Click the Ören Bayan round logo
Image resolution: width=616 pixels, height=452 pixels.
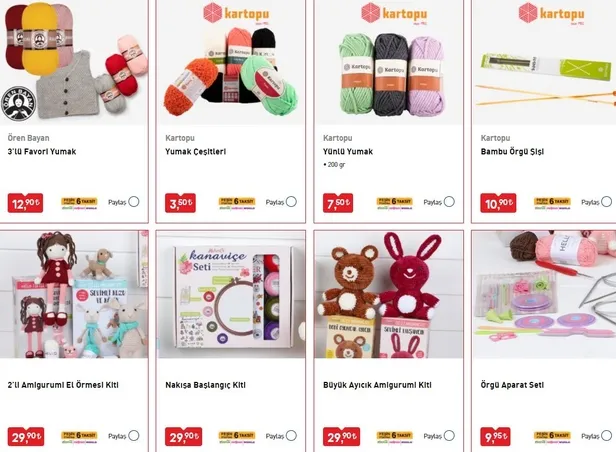(x=18, y=103)
